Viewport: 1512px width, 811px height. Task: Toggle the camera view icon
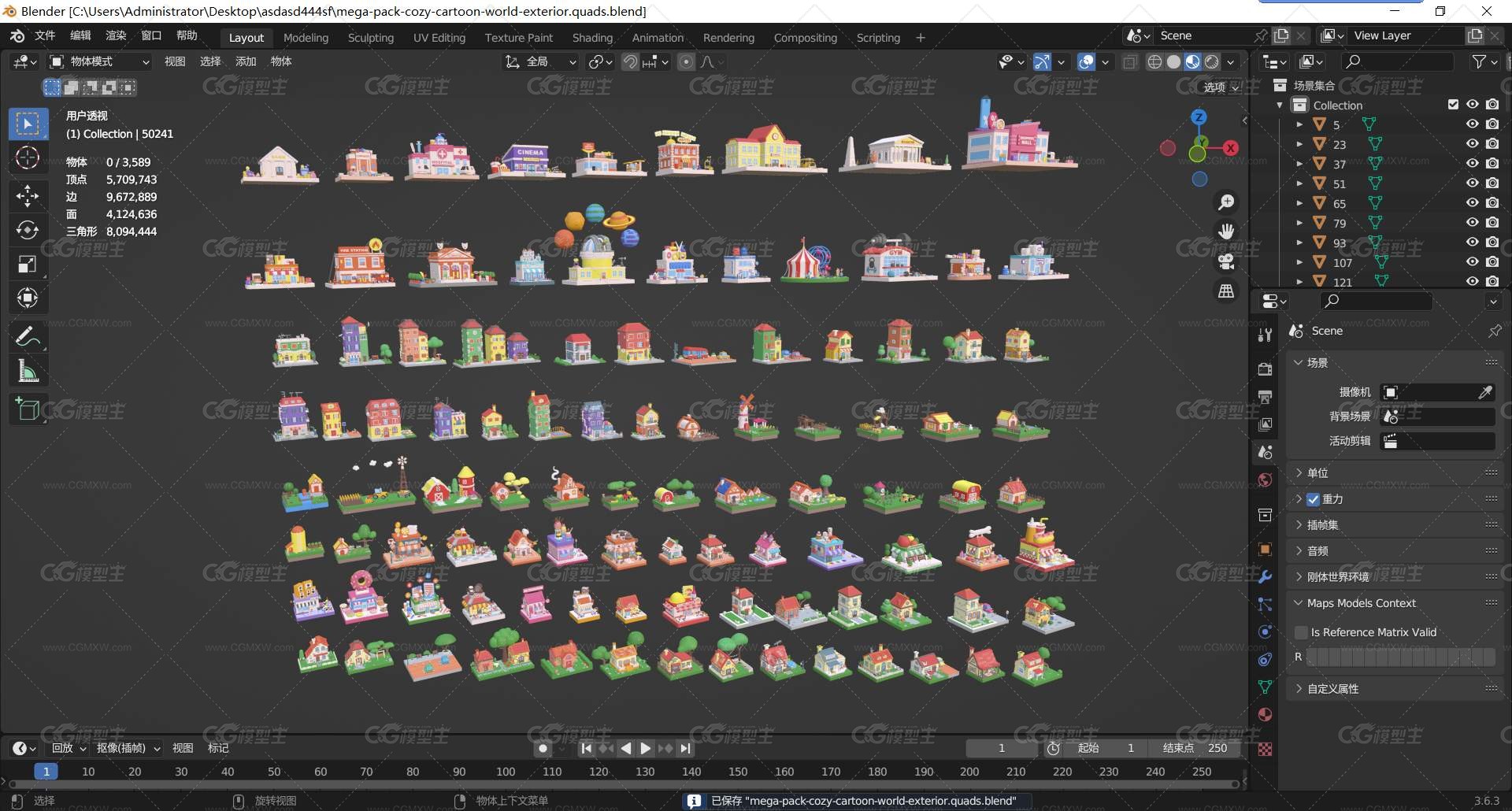(x=1226, y=261)
